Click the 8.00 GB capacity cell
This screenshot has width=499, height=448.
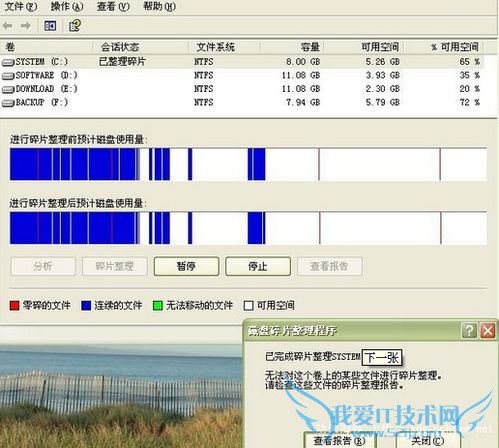click(x=303, y=62)
